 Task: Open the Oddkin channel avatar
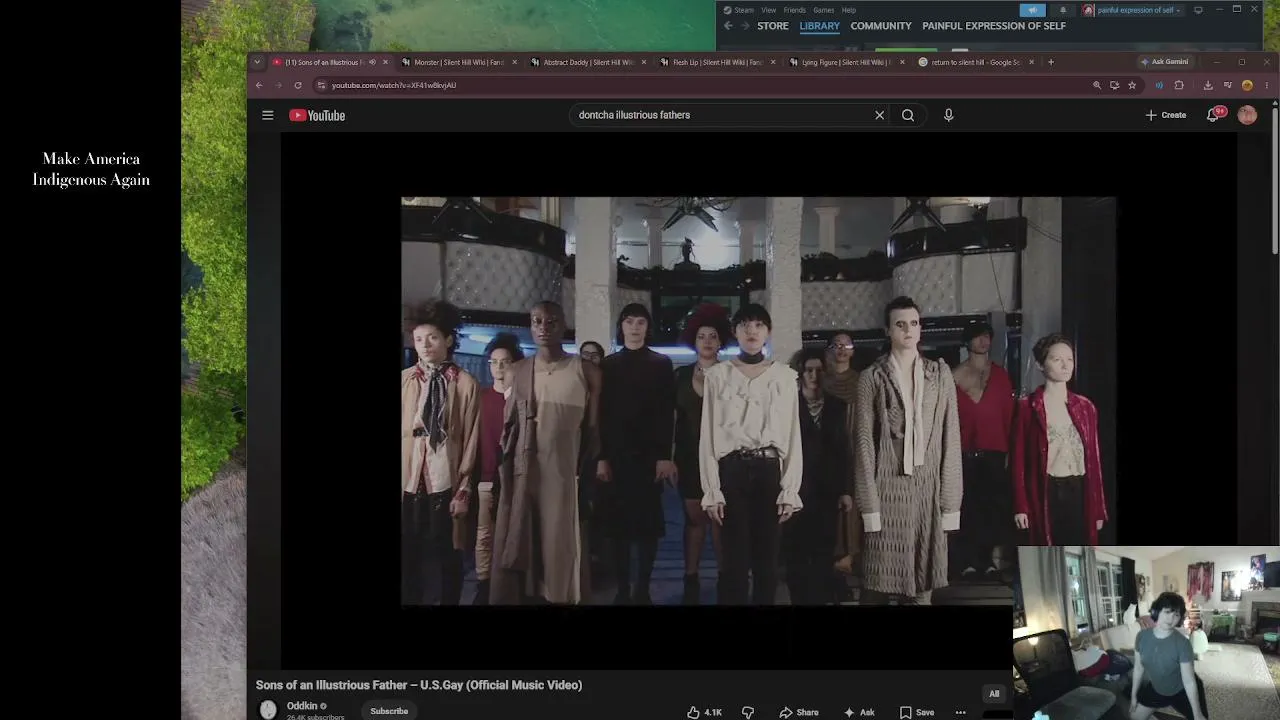(268, 710)
